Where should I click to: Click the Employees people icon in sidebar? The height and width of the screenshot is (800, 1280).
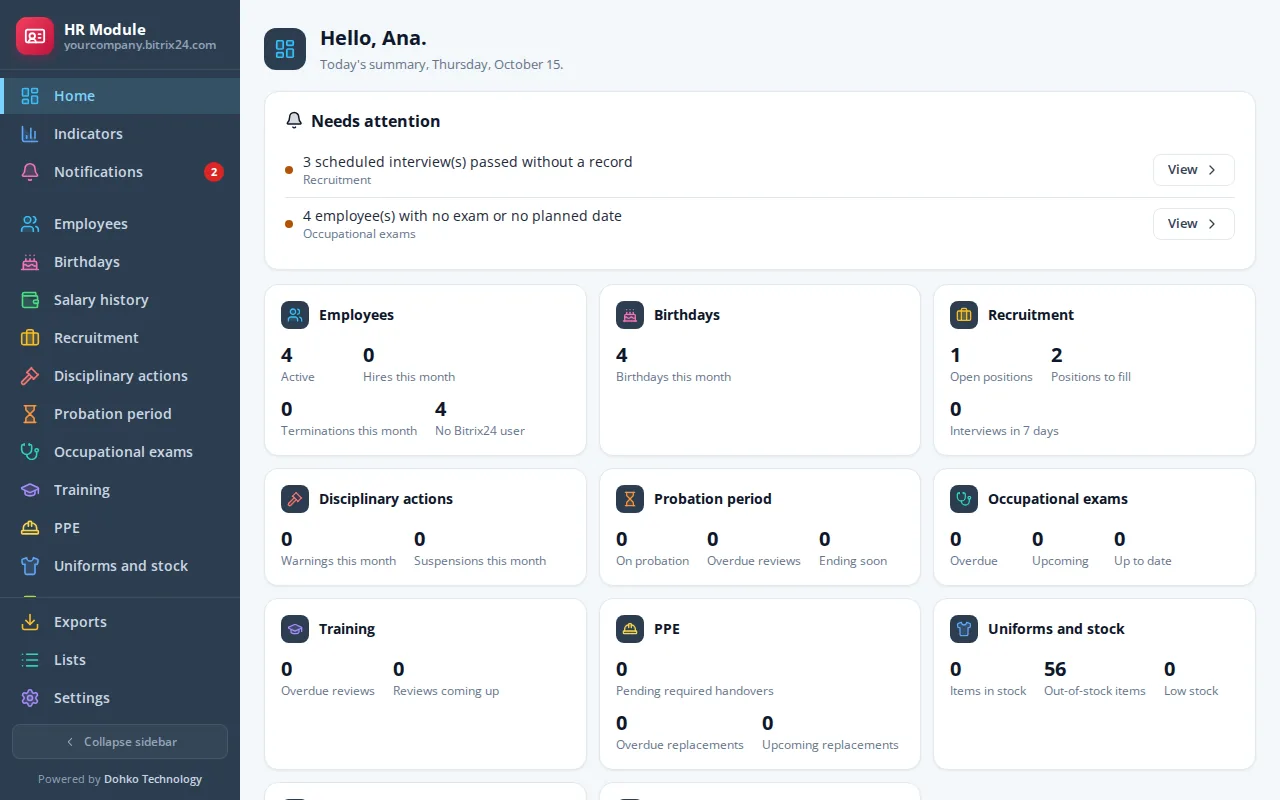tap(30, 224)
